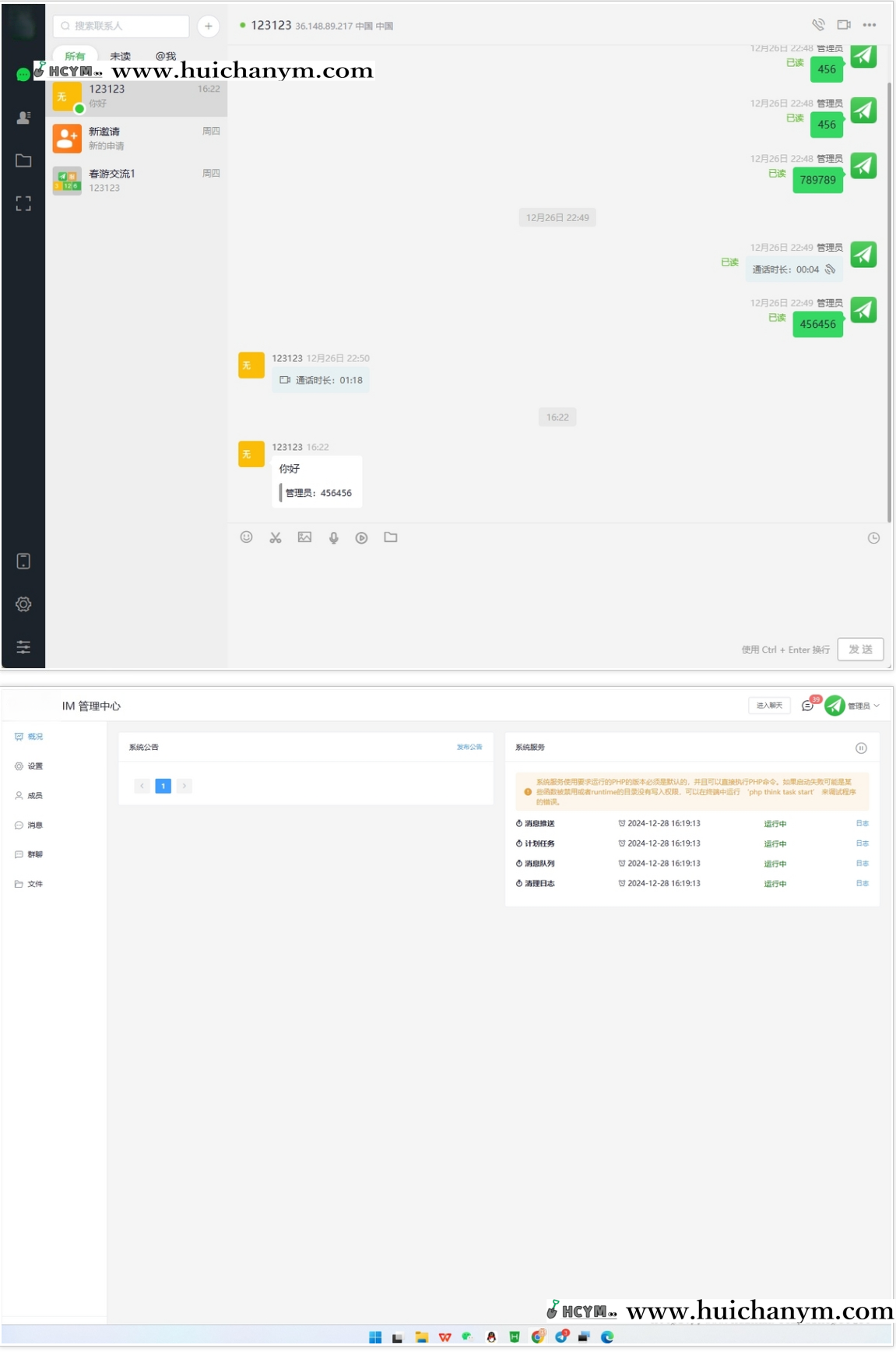
Task: Click the 123123 avatar beside 你好 message
Action: pos(251,454)
